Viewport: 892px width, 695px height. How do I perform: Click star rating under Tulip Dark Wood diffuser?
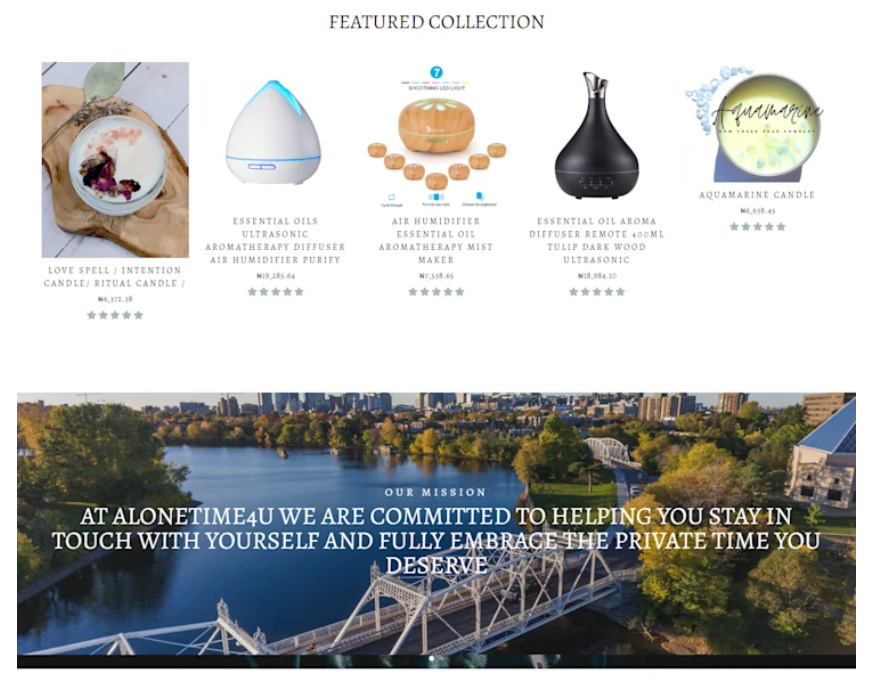tap(597, 292)
